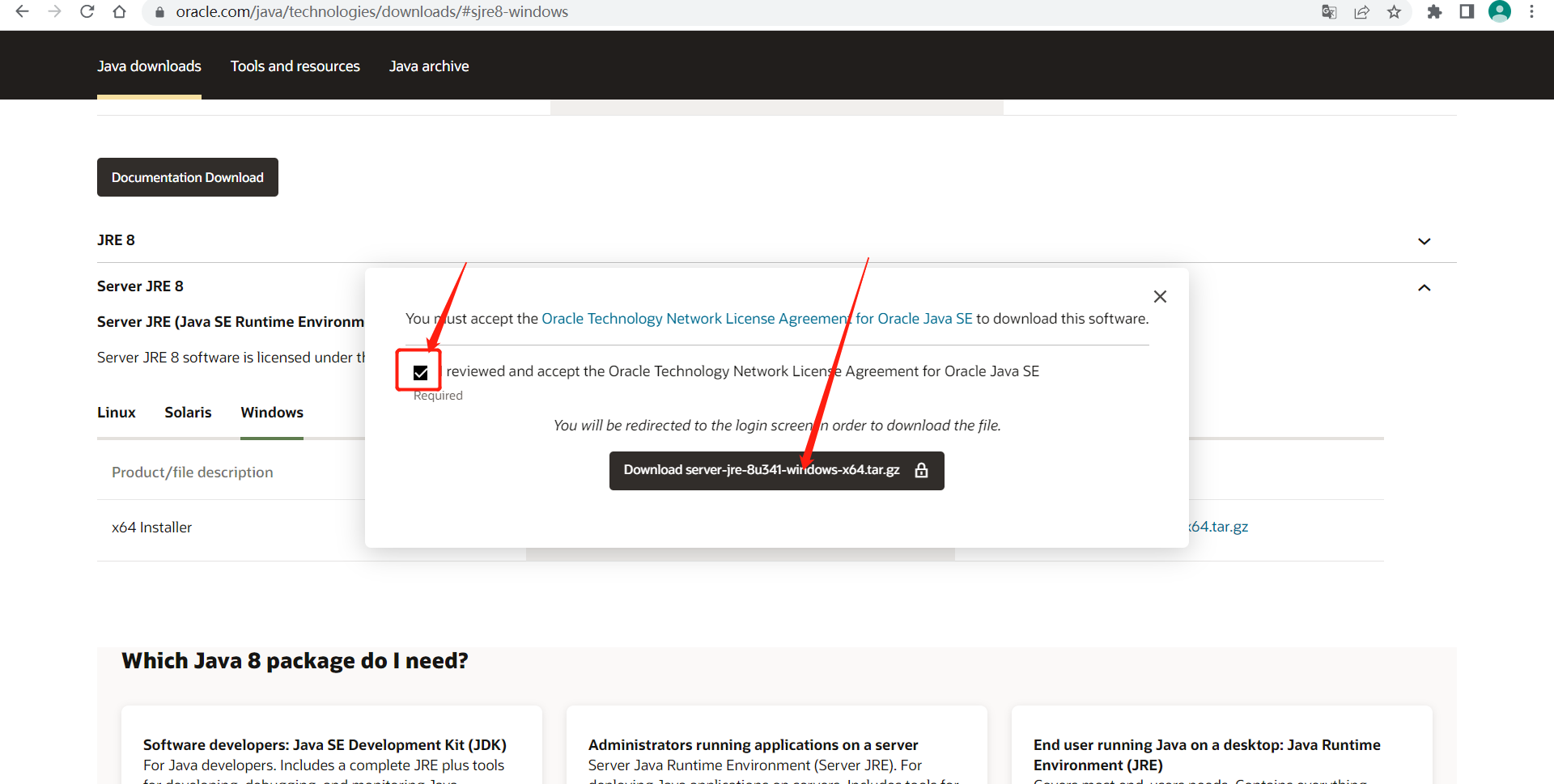Click the partially hidden x64.tar.gz file link
Viewport: 1554px width, 784px height.
[1218, 527]
